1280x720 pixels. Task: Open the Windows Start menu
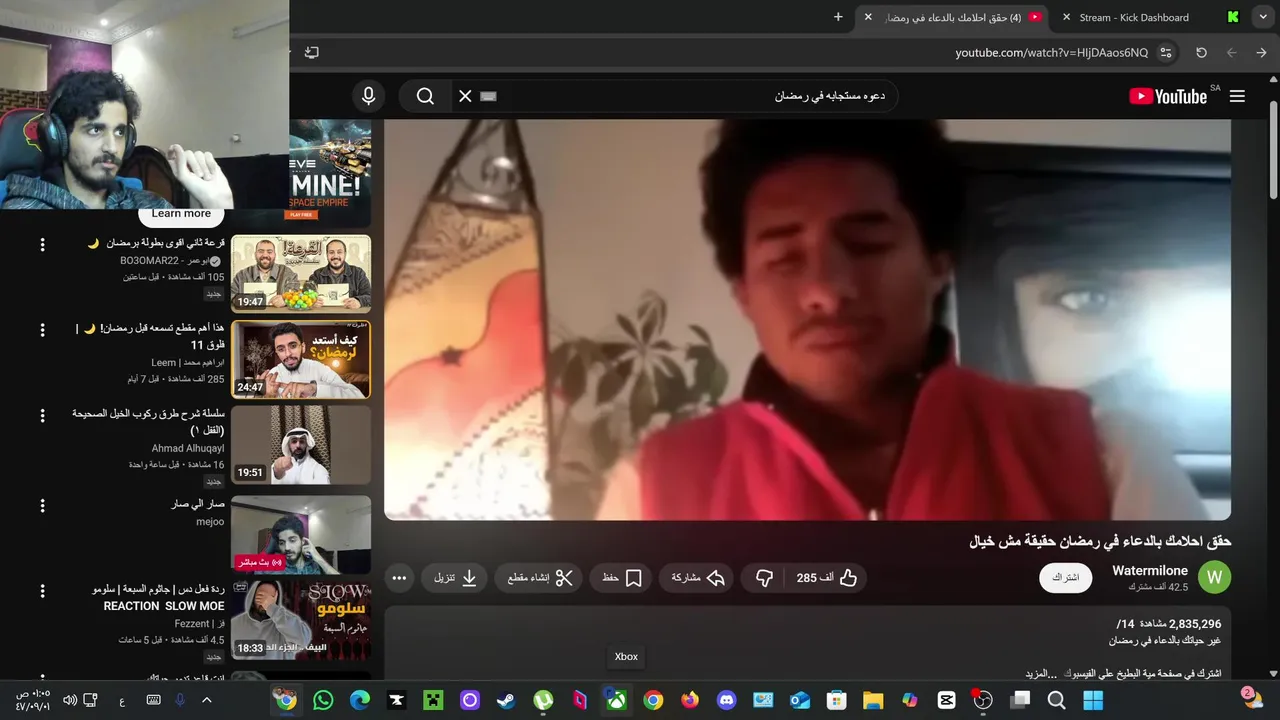pos(1093,700)
